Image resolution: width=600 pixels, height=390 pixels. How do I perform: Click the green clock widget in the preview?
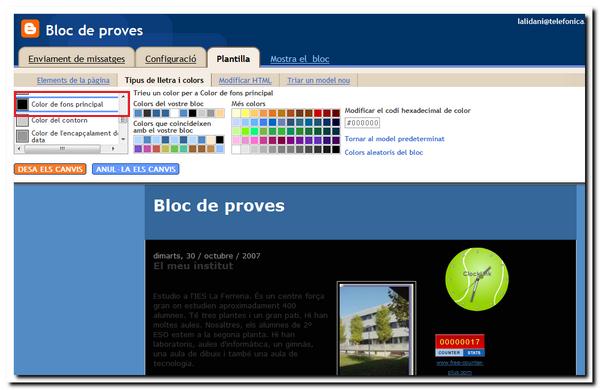point(477,279)
